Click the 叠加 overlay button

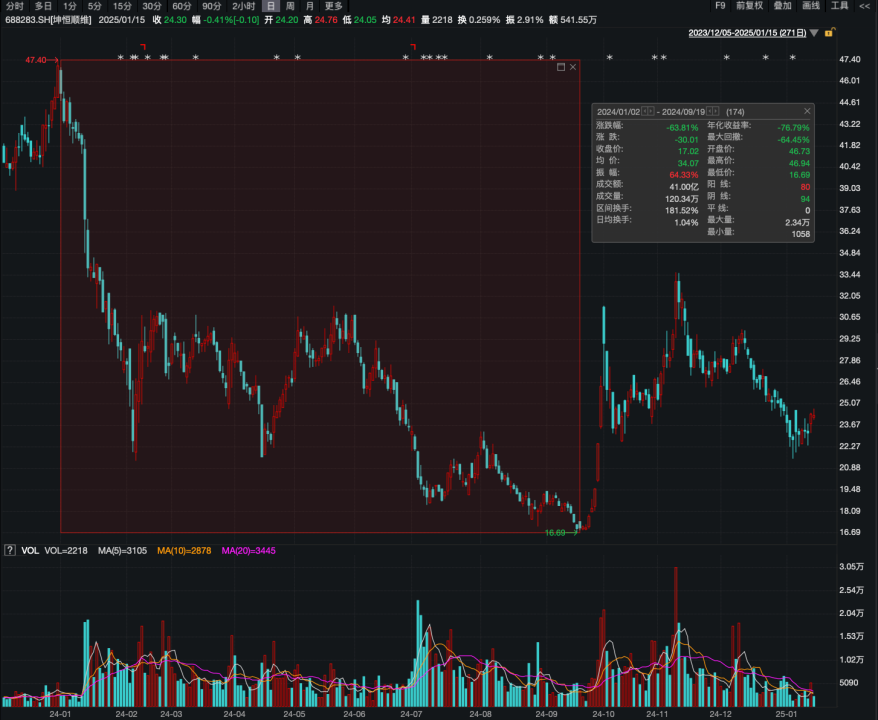pos(782,6)
